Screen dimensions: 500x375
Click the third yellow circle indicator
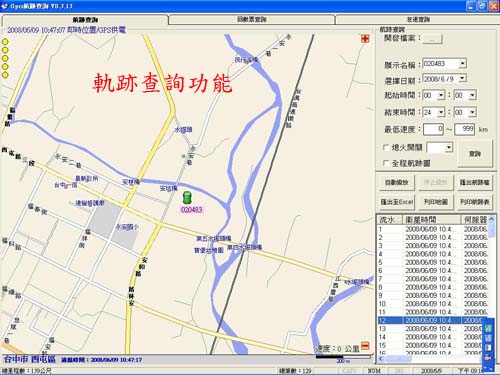pos(5,58)
